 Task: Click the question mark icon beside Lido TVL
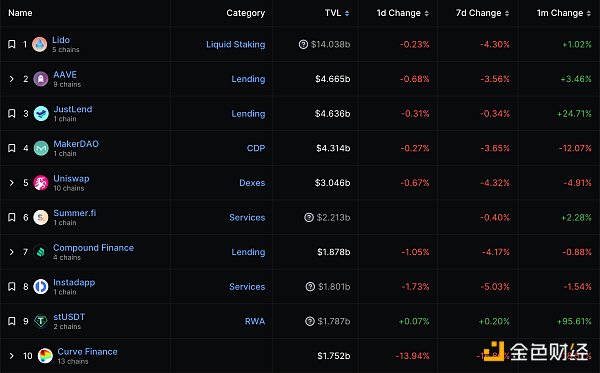click(303, 44)
